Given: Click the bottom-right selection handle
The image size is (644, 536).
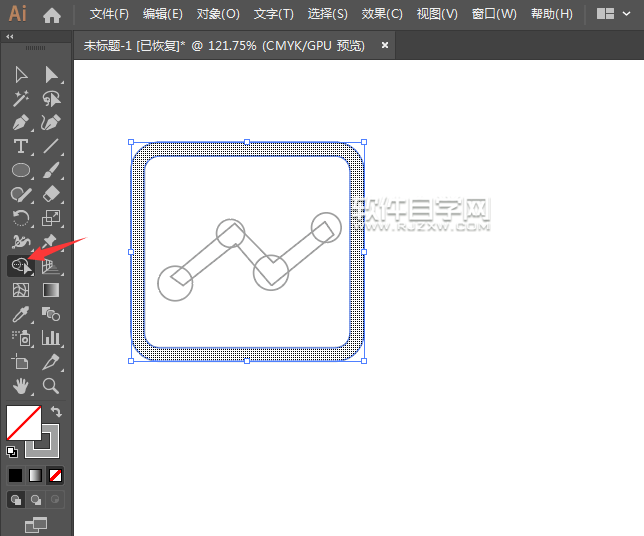Looking at the screenshot, I should click(364, 361).
